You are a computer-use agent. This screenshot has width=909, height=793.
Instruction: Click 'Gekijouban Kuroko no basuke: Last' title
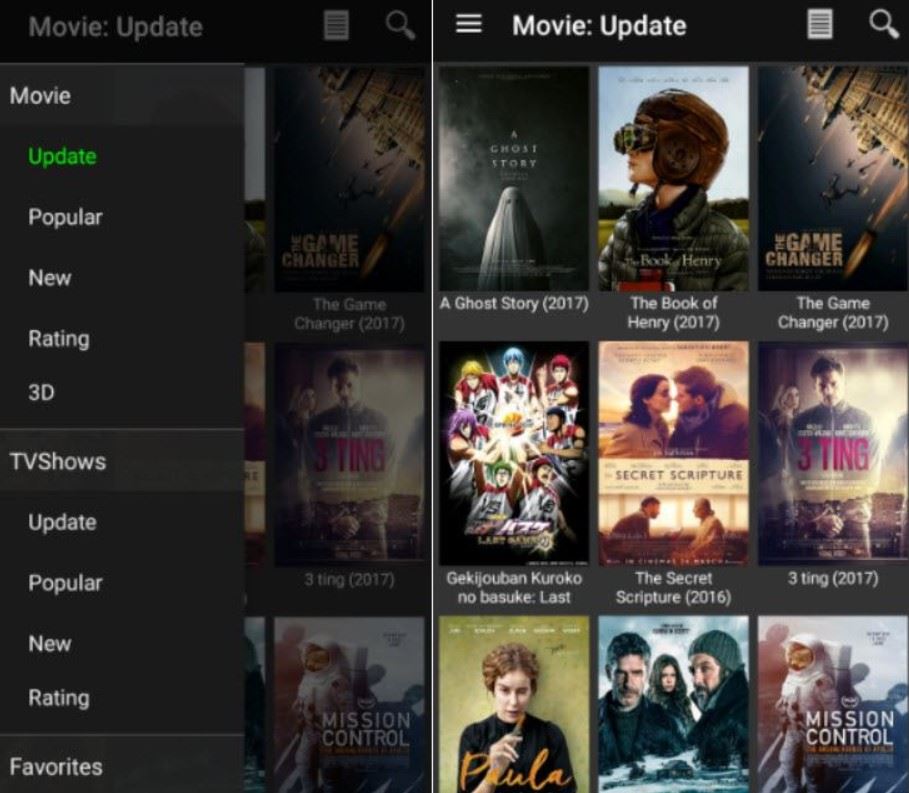click(514, 587)
